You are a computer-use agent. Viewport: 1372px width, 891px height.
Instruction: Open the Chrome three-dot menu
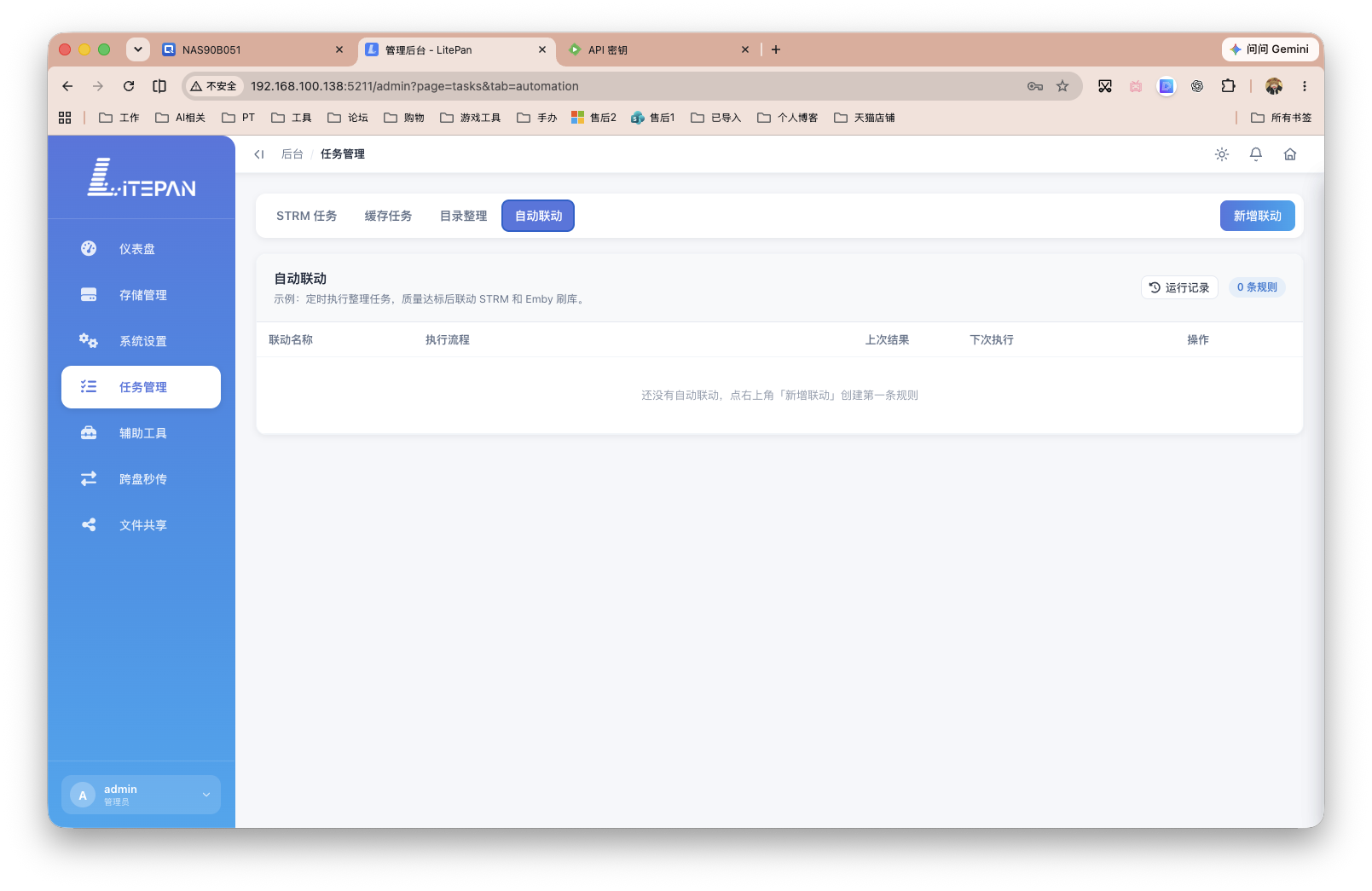point(1304,86)
